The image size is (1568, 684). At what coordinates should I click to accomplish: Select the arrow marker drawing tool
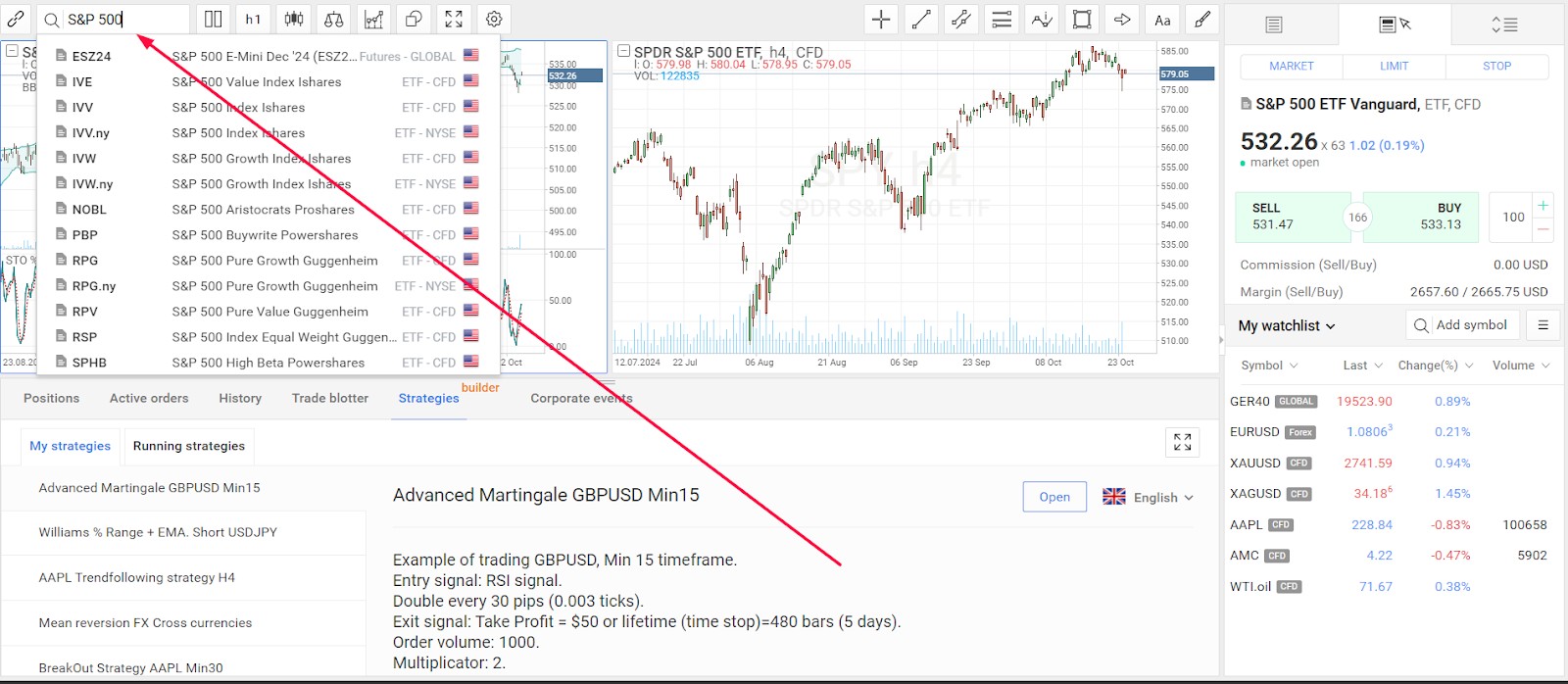[1122, 19]
